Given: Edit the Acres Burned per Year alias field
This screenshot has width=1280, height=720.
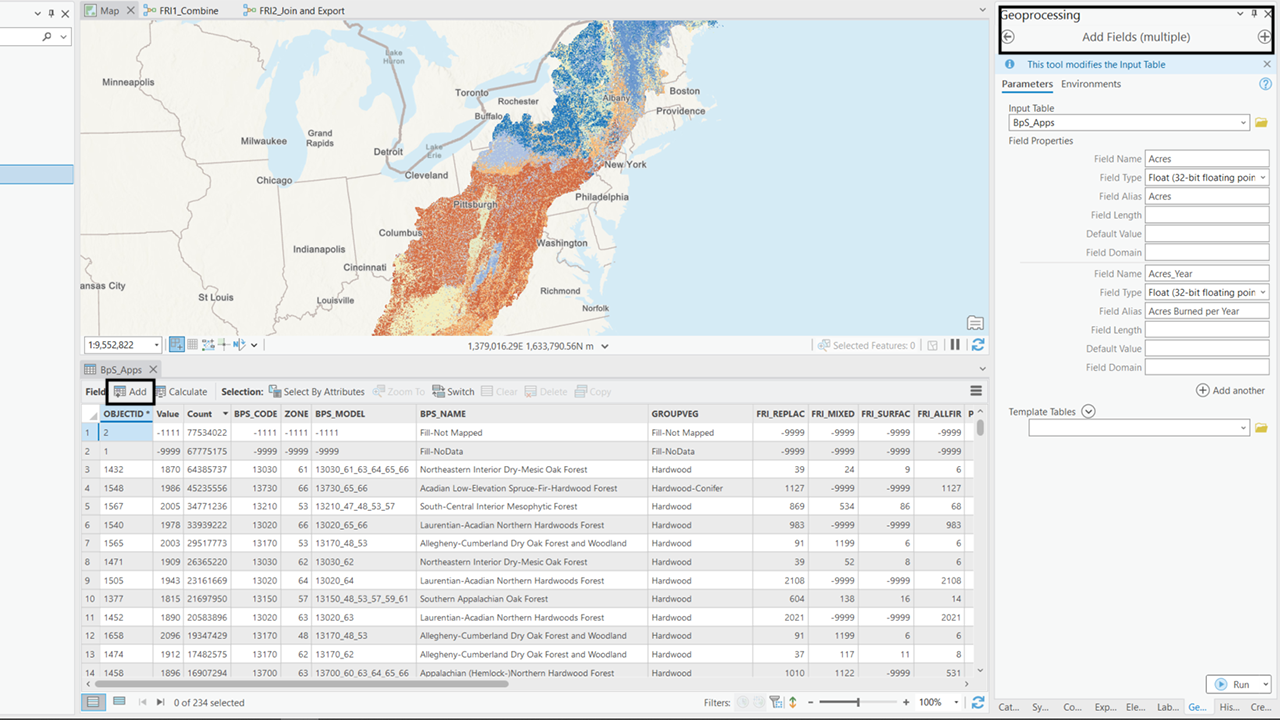Looking at the screenshot, I should [x=1205, y=310].
